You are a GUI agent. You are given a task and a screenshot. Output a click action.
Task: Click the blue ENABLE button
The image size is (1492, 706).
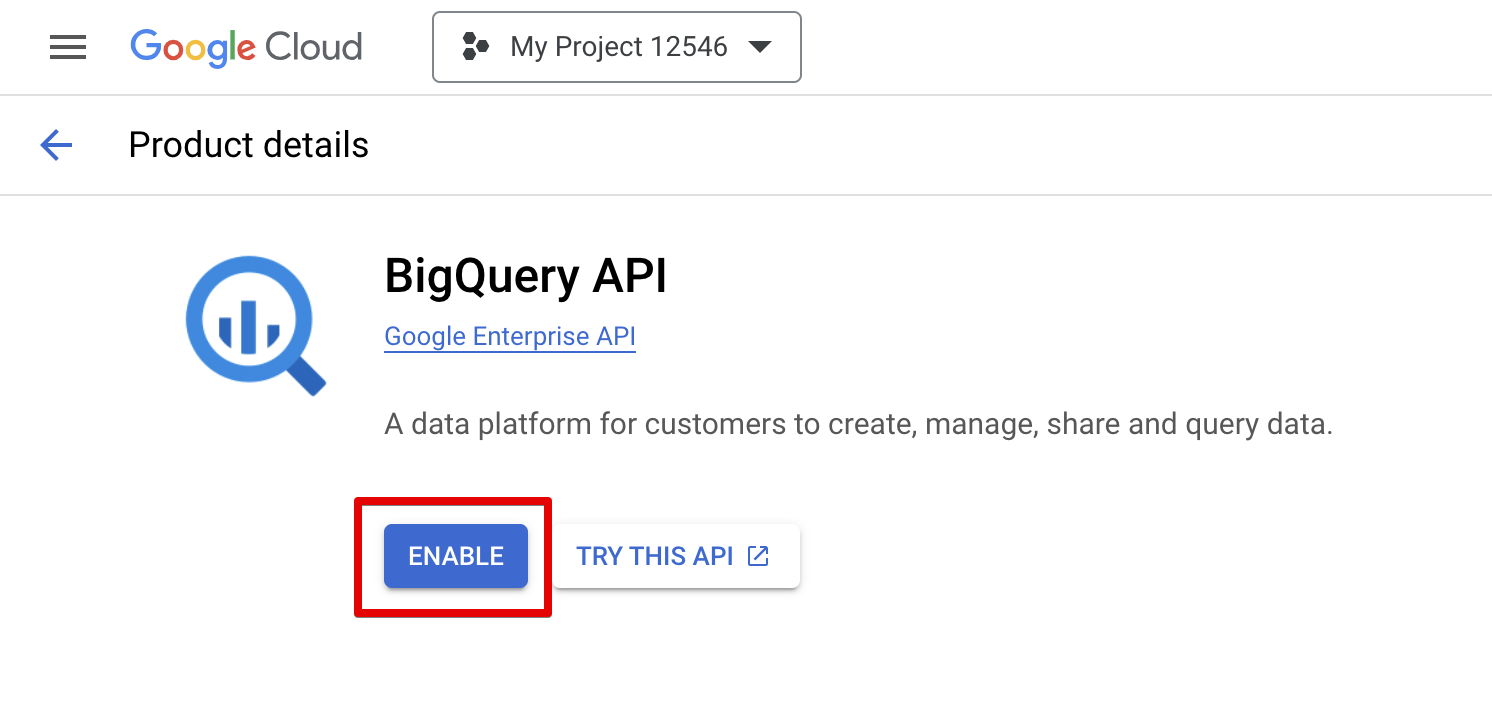[x=455, y=556]
